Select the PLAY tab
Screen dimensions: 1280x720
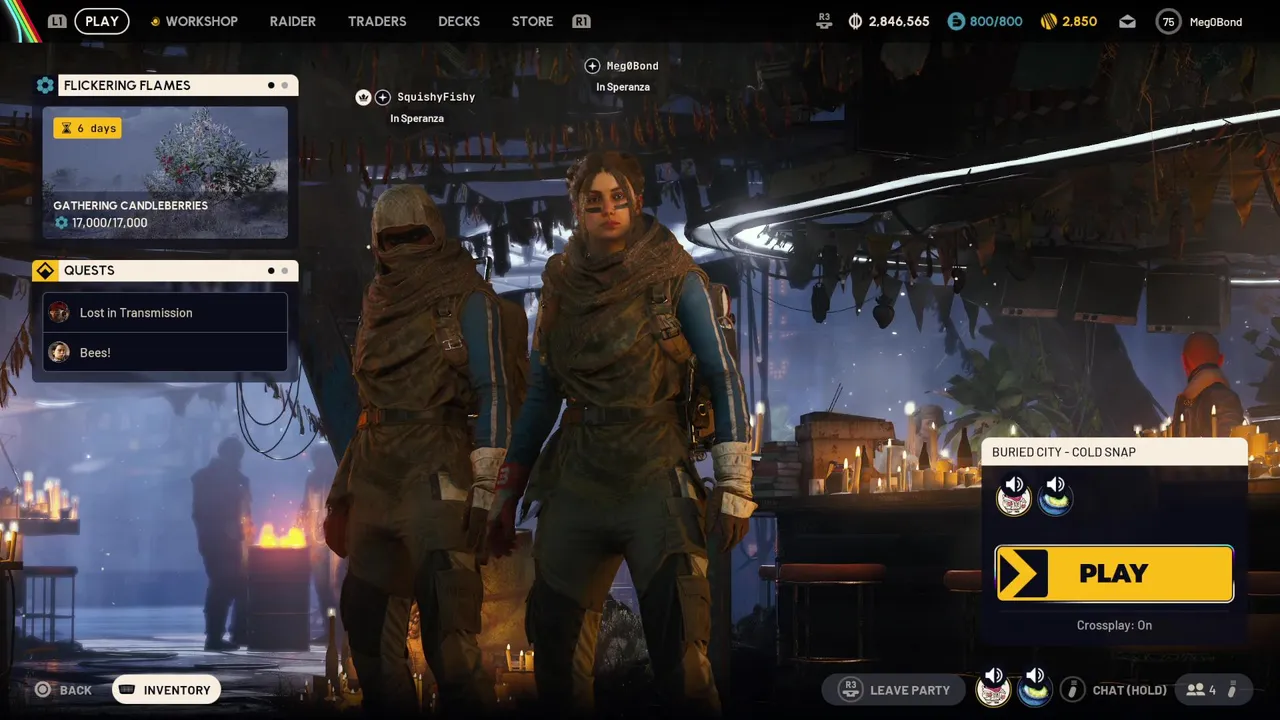coord(102,21)
